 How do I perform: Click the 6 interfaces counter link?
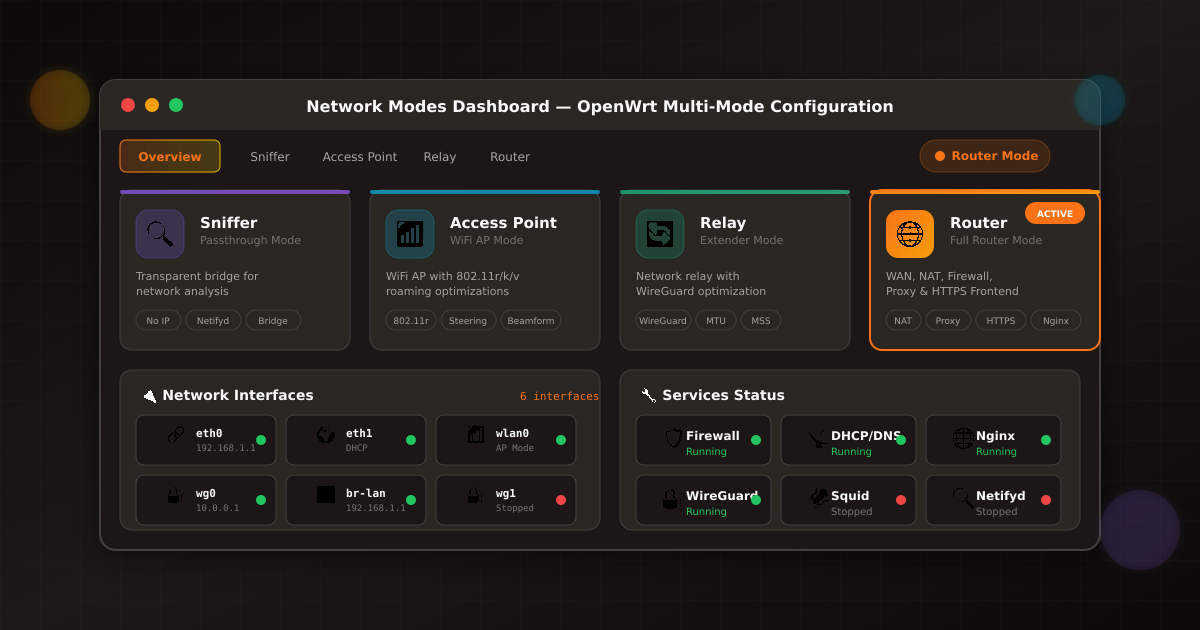point(559,396)
